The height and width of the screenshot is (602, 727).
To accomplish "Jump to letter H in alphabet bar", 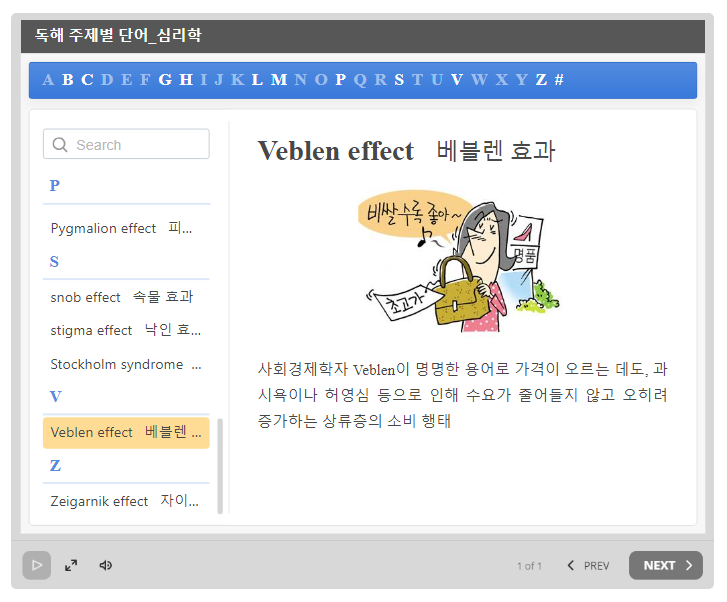I will coord(186,80).
